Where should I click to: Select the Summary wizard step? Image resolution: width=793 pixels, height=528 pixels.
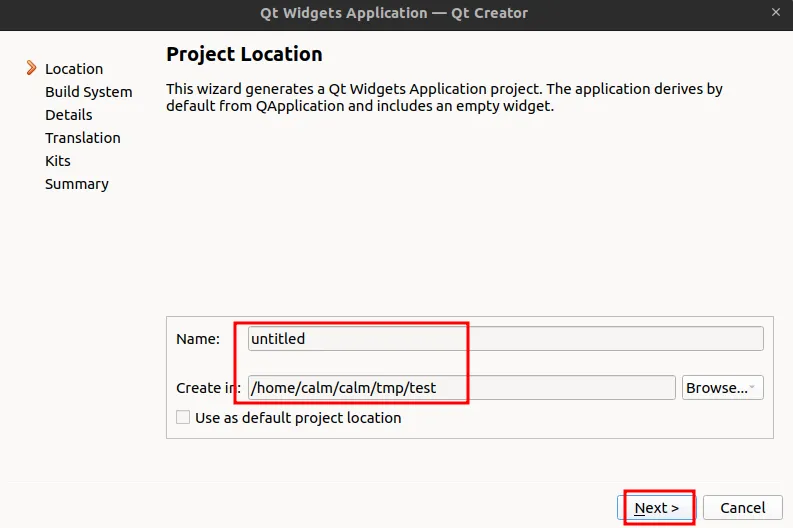(x=77, y=184)
